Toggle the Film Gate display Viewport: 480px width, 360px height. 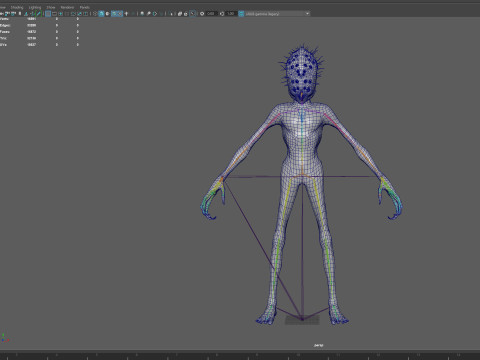point(54,14)
